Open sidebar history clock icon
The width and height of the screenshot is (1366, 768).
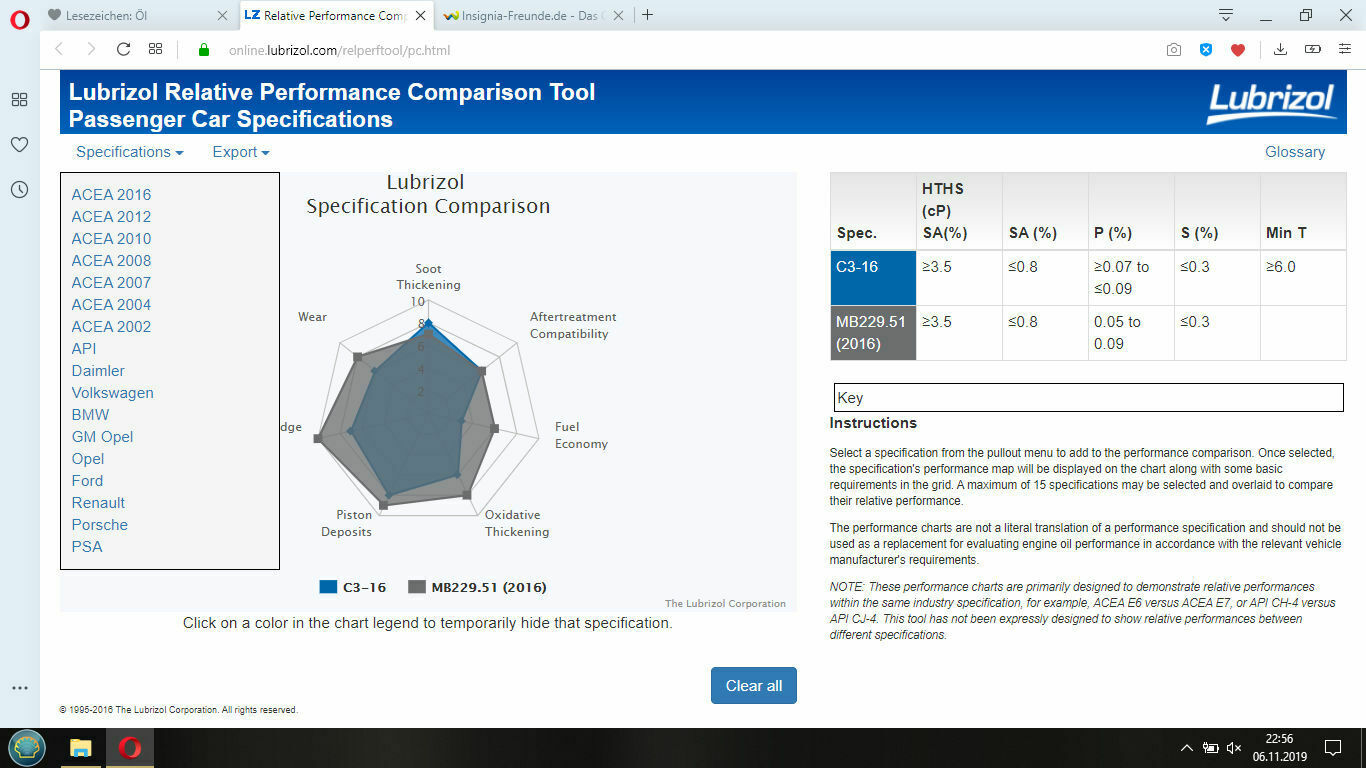click(19, 189)
